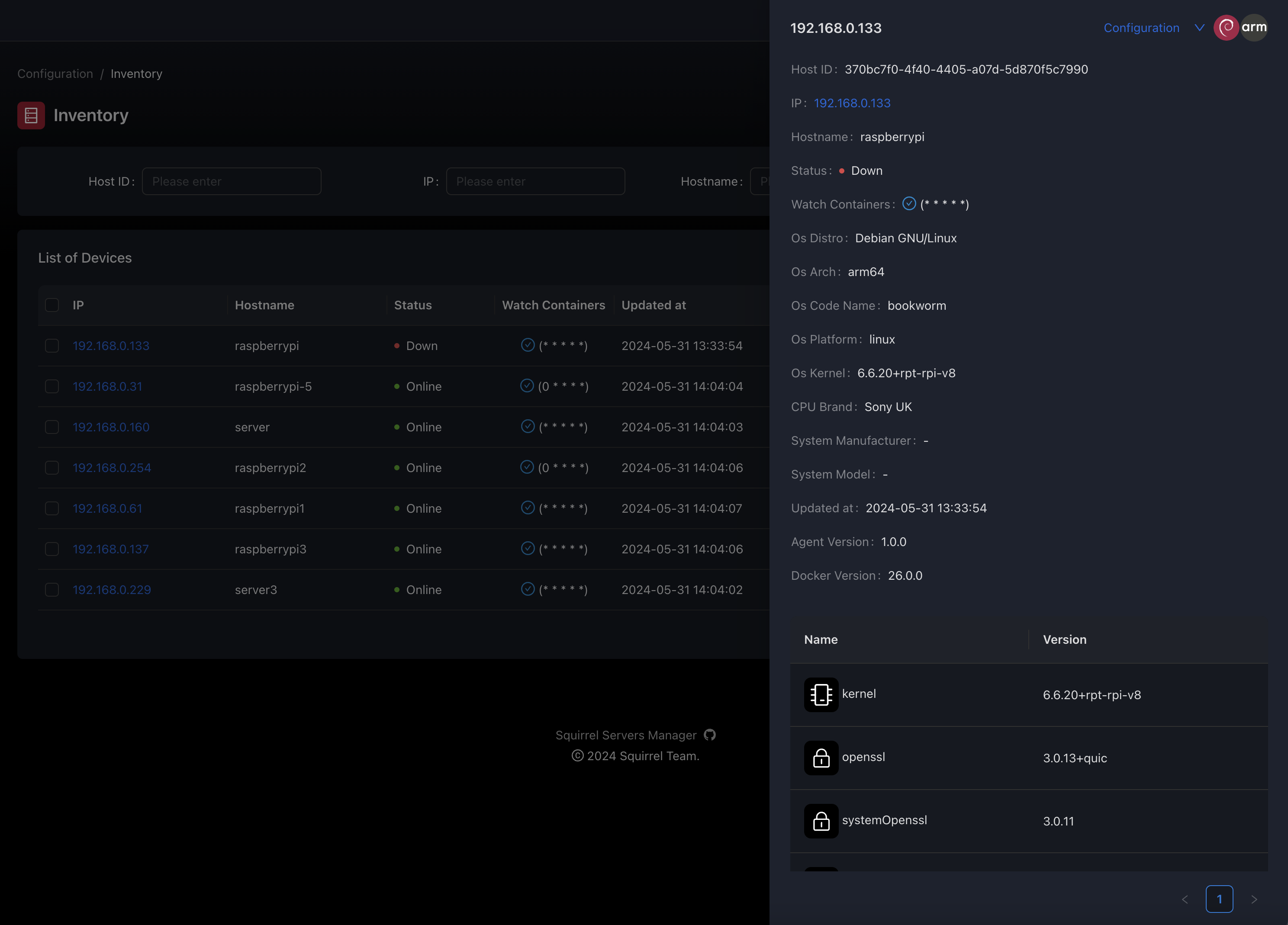Select the checkbox for 192.168.0.229
The width and height of the screenshot is (1288, 925).
click(x=52, y=589)
